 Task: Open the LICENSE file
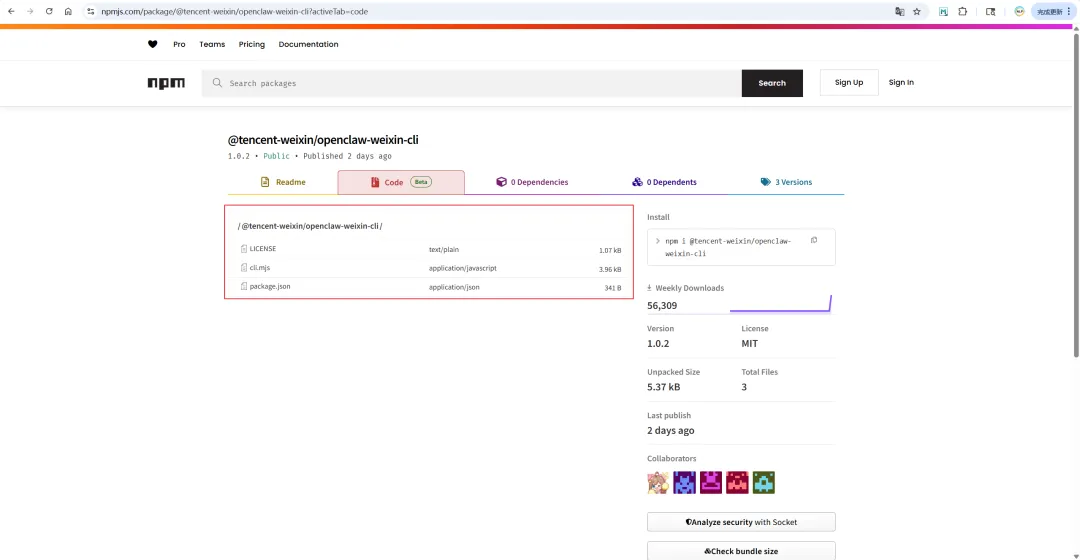pyautogui.click(x=262, y=249)
